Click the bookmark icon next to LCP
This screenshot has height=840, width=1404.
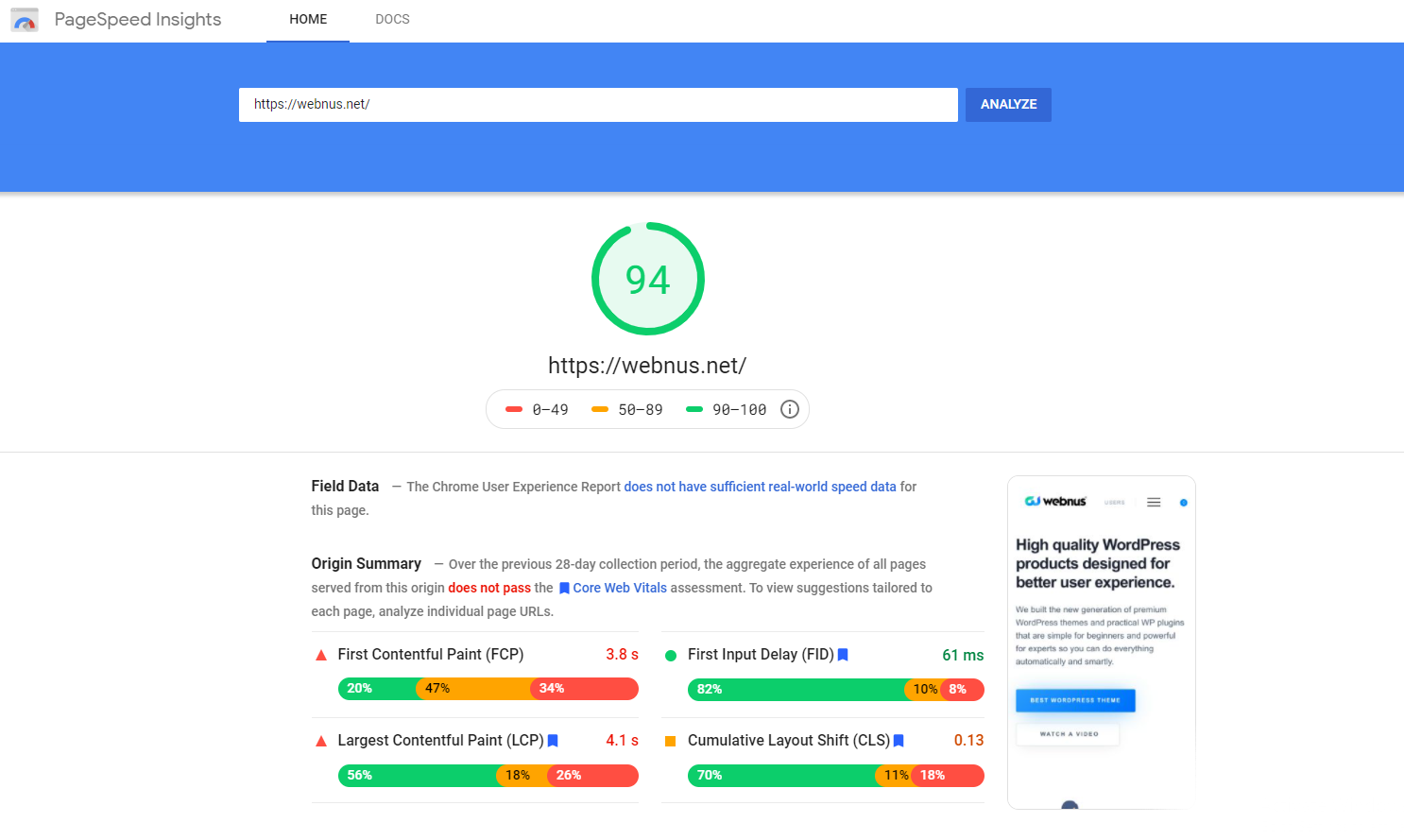pos(553,741)
